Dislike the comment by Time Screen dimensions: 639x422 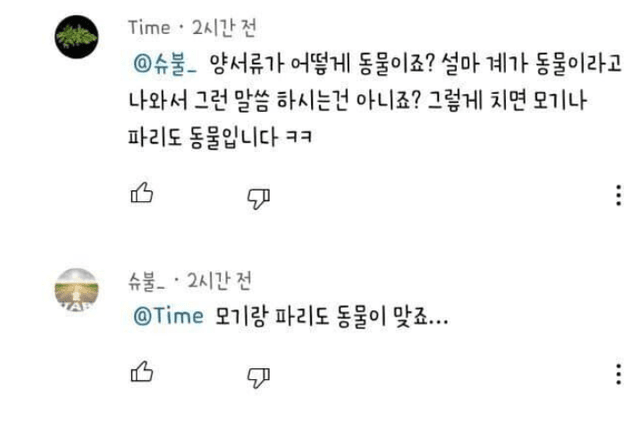tap(258, 197)
